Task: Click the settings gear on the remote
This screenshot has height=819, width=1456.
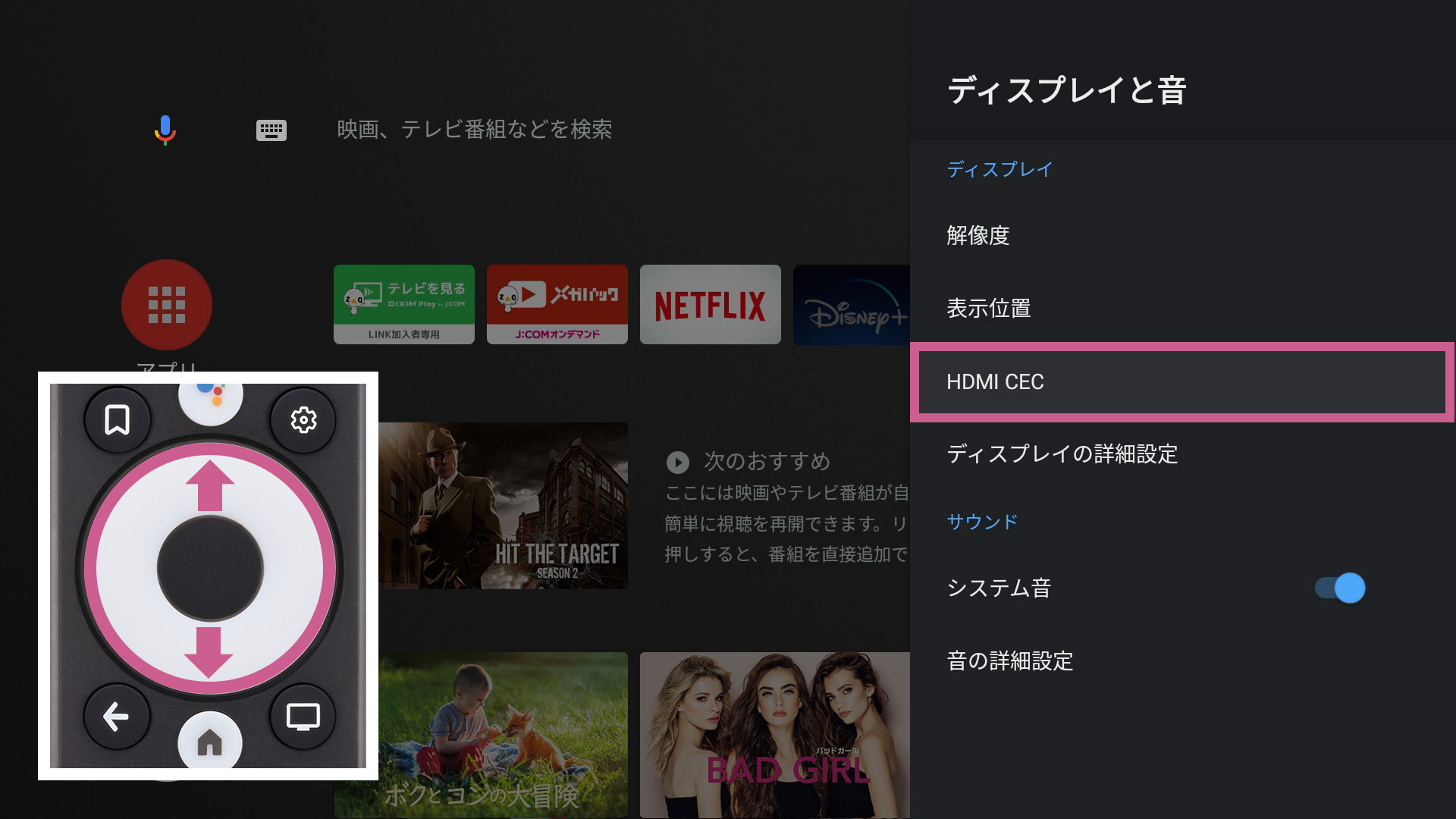Action: pyautogui.click(x=303, y=419)
